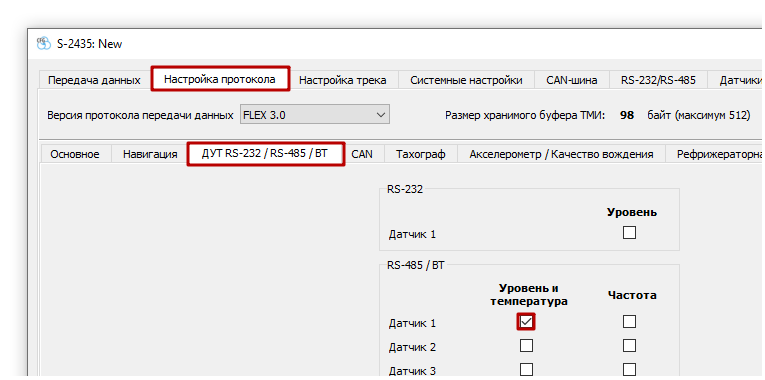Viewport: 765px width, 380px height.
Task: Click the Частота column header
Action: coord(632,295)
